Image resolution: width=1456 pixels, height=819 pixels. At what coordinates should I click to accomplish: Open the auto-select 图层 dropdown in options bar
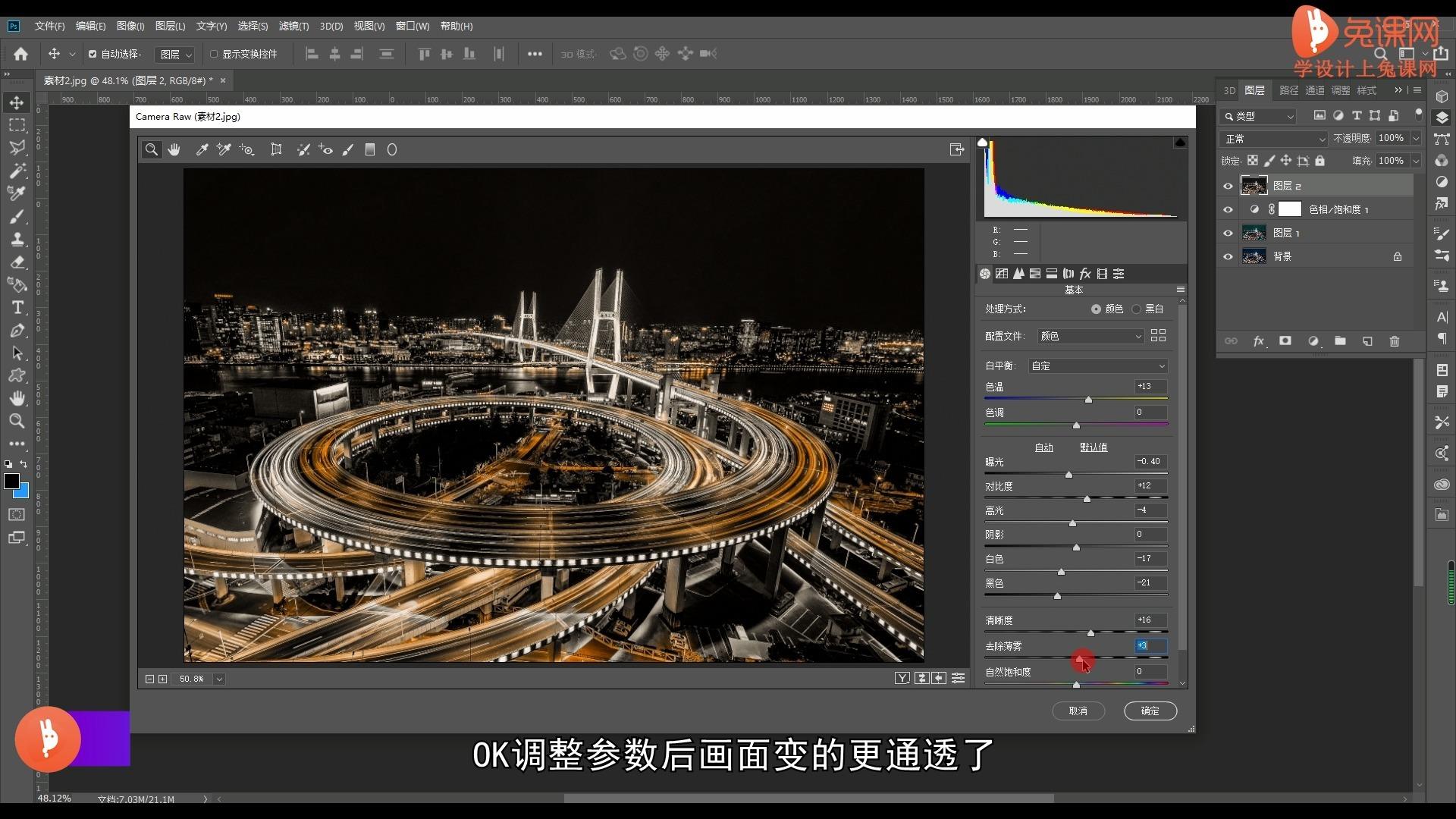(x=175, y=54)
